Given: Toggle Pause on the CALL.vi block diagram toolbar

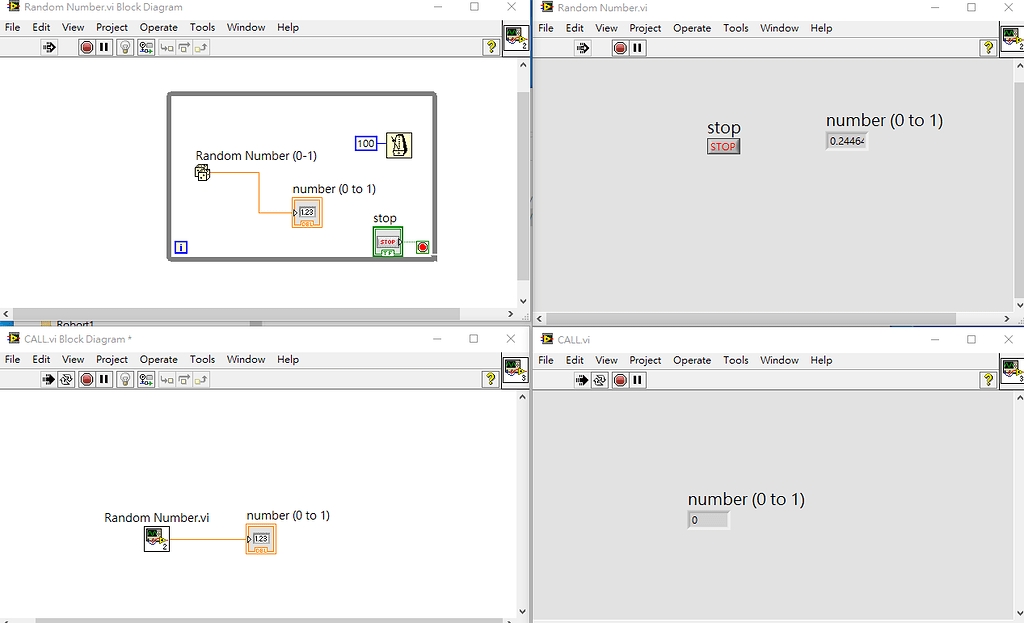Looking at the screenshot, I should tap(103, 380).
